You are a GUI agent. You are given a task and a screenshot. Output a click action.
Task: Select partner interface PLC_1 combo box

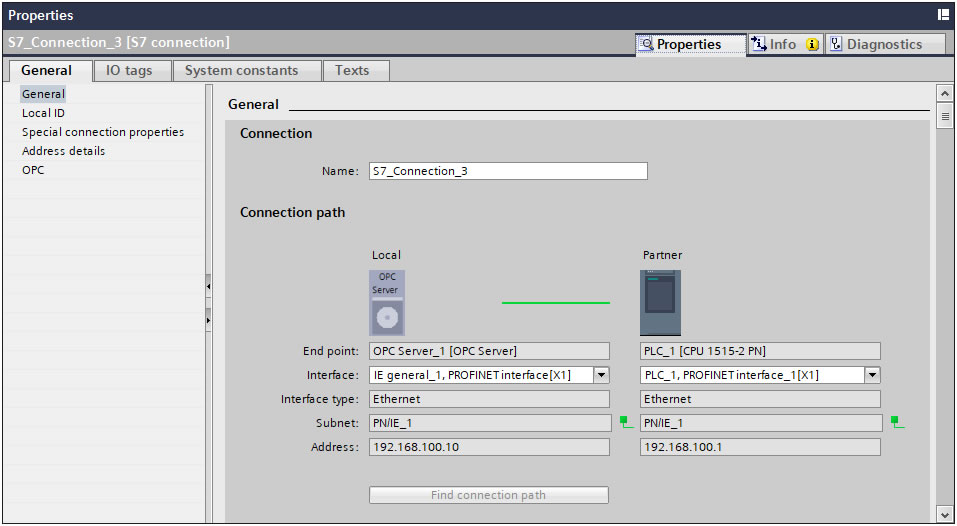point(760,375)
